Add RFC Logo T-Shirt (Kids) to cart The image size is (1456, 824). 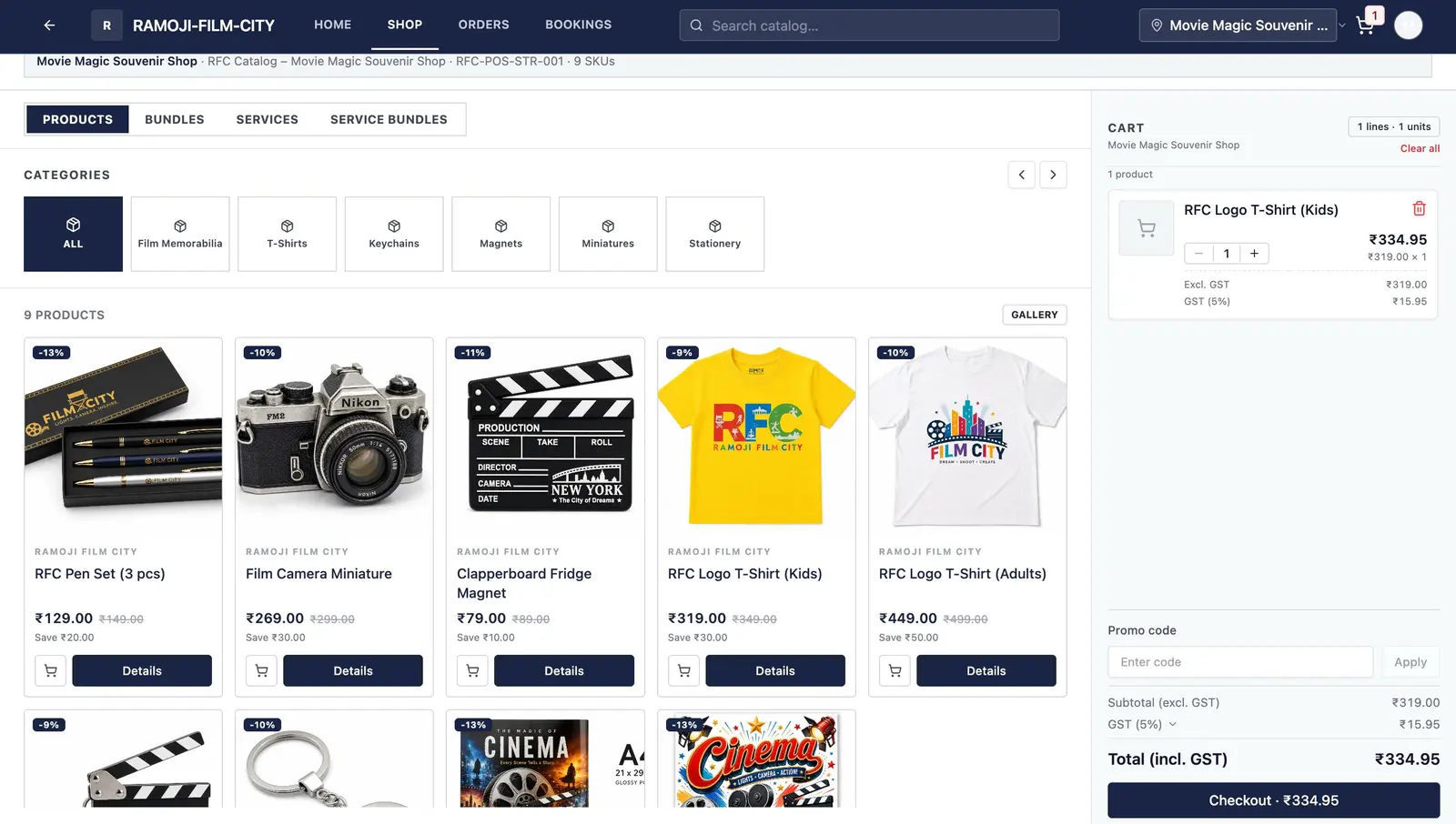click(x=683, y=671)
